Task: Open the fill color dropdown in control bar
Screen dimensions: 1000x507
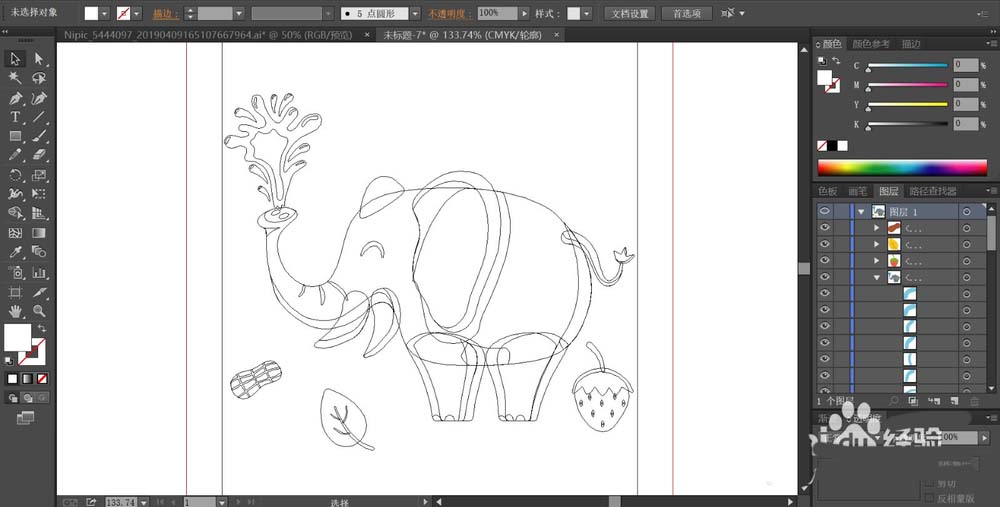Action: point(105,13)
